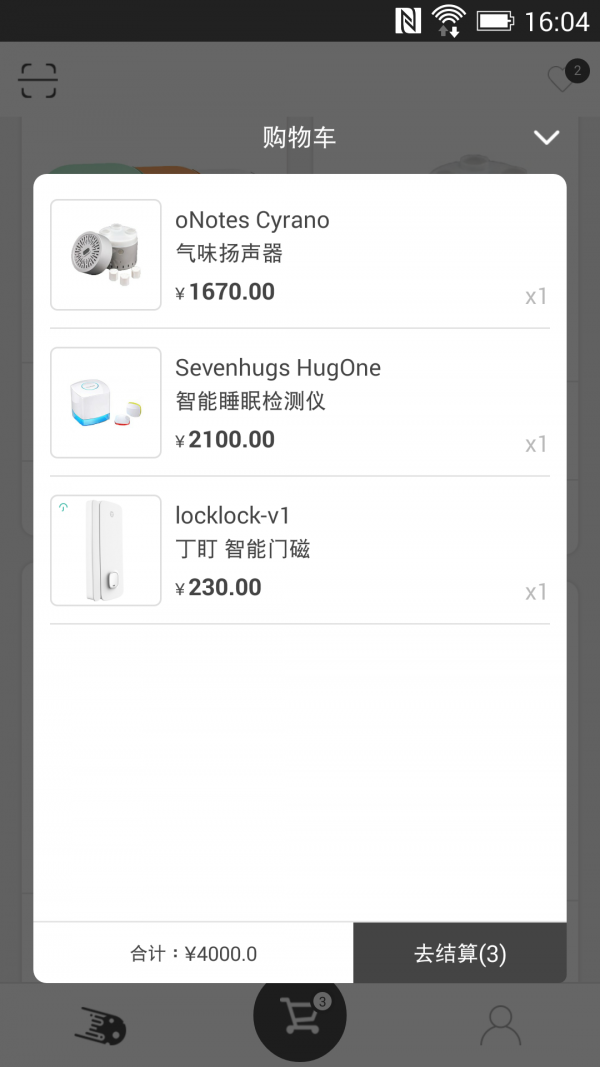Tap the oNotes Cyrano product thumbnail
The height and width of the screenshot is (1067, 600).
point(106,255)
